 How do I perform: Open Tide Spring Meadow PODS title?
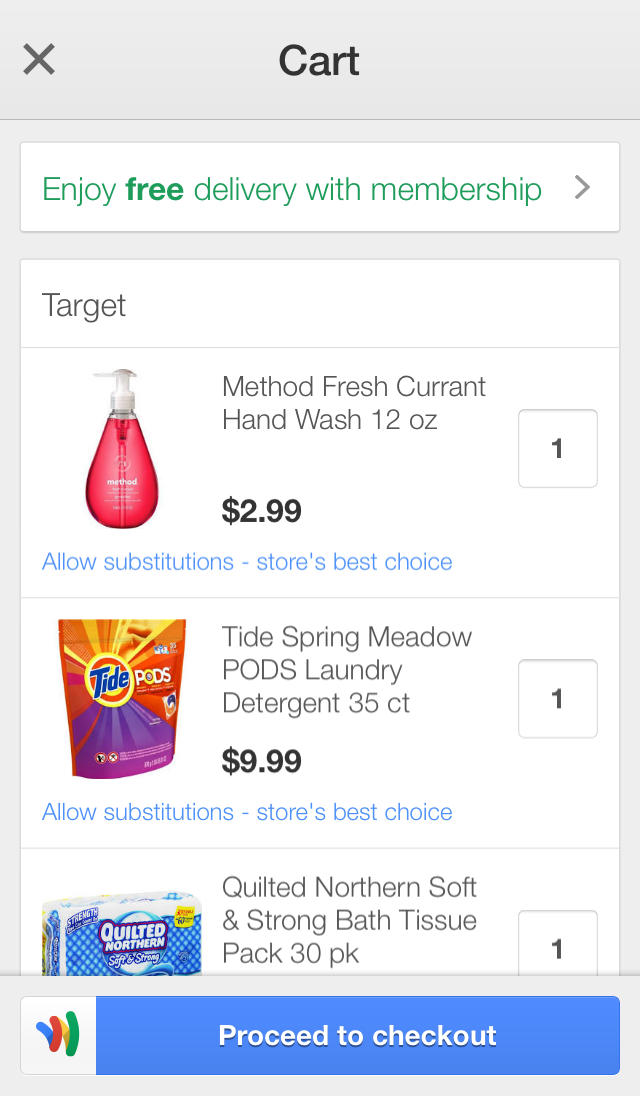point(346,670)
